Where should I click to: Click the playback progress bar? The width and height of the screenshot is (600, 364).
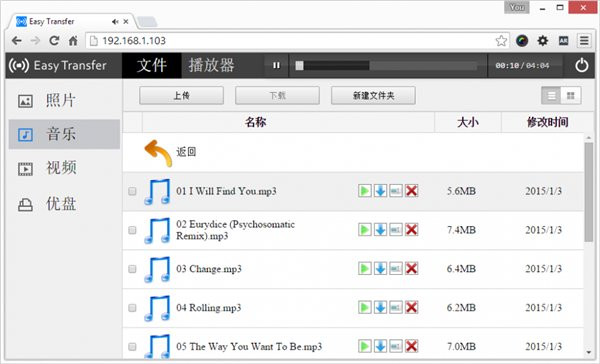tap(386, 65)
